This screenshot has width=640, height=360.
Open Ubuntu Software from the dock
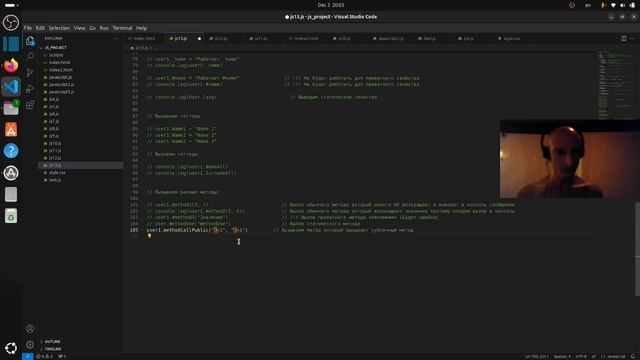(11, 129)
